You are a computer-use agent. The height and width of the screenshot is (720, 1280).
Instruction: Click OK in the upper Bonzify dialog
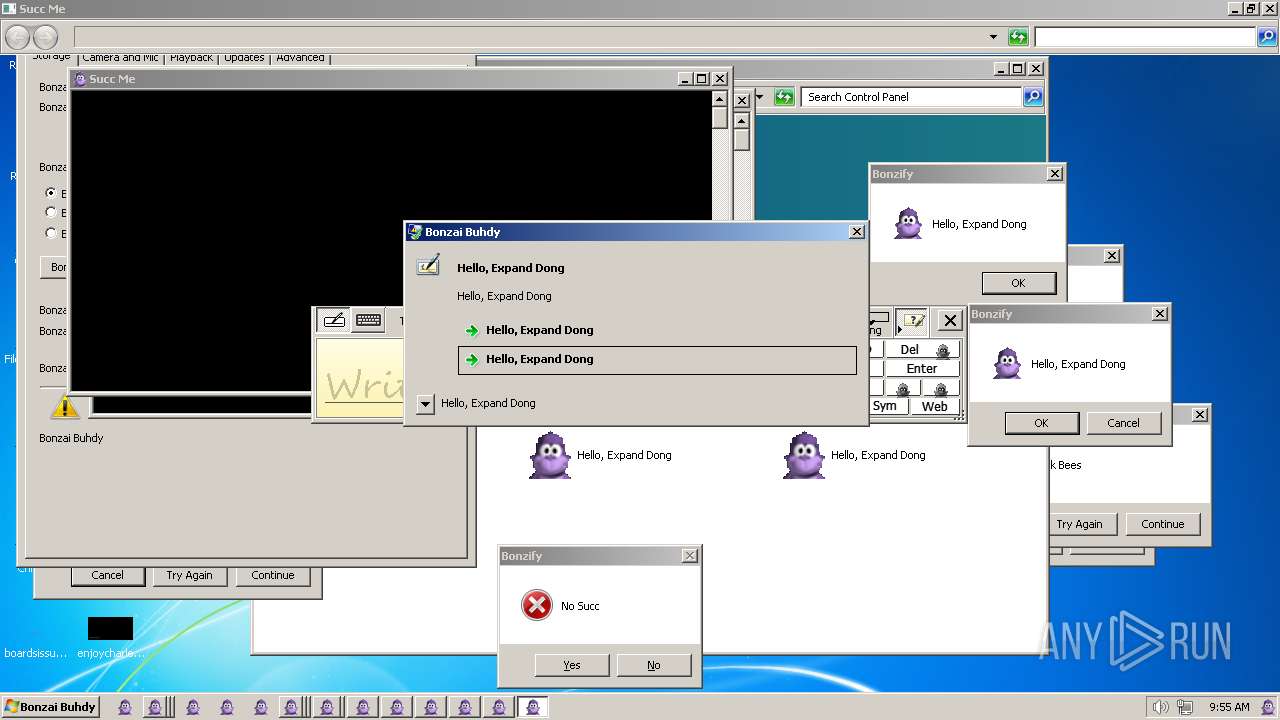click(1018, 283)
